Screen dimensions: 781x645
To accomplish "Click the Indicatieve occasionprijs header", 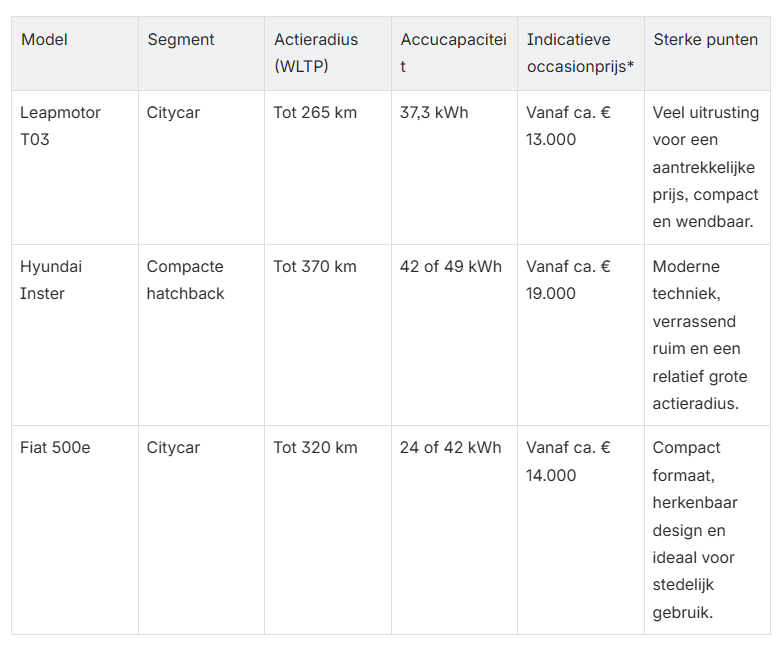I will pos(581,53).
